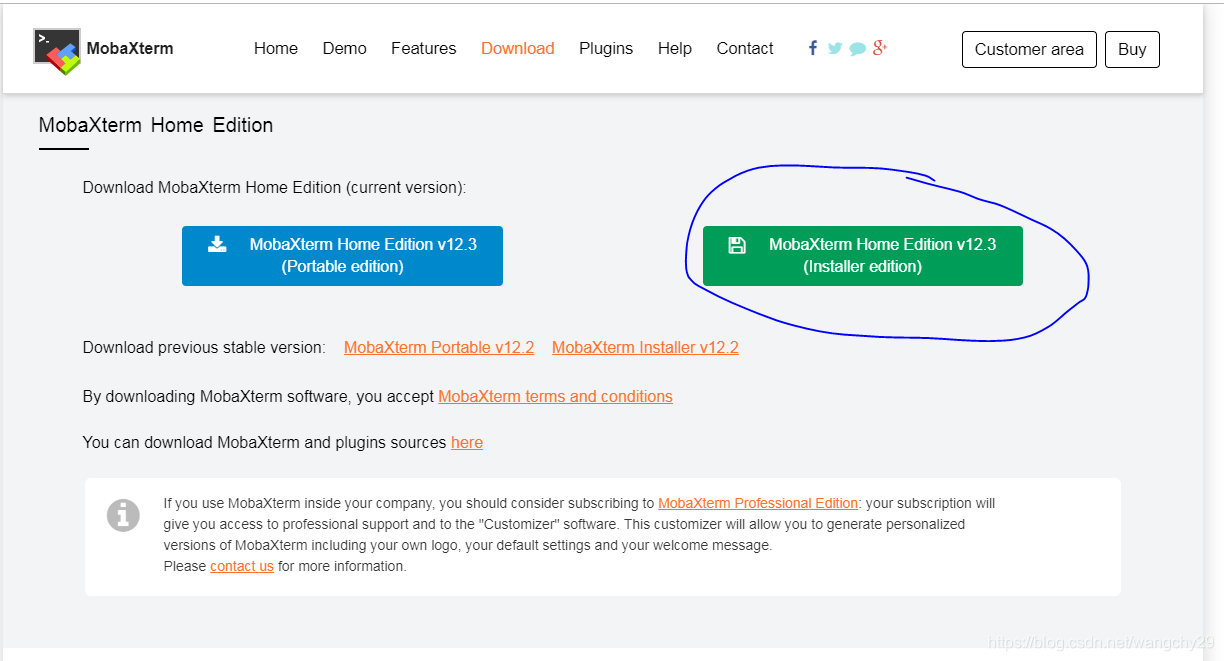This screenshot has height=661, width=1224.
Task: Click the 'MobaXterm Home Edition' heading
Action: pyautogui.click(x=156, y=125)
